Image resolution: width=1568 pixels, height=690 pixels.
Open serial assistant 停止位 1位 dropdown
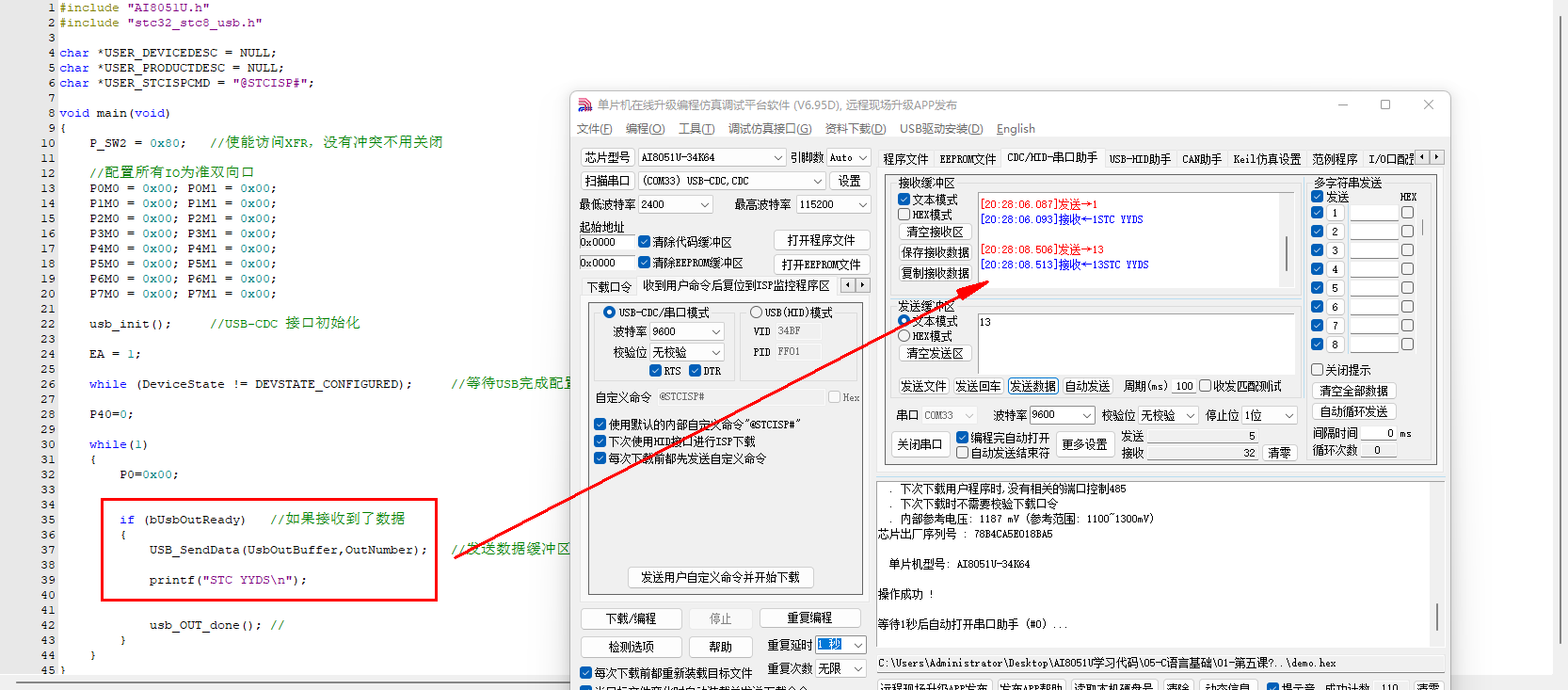1271,415
